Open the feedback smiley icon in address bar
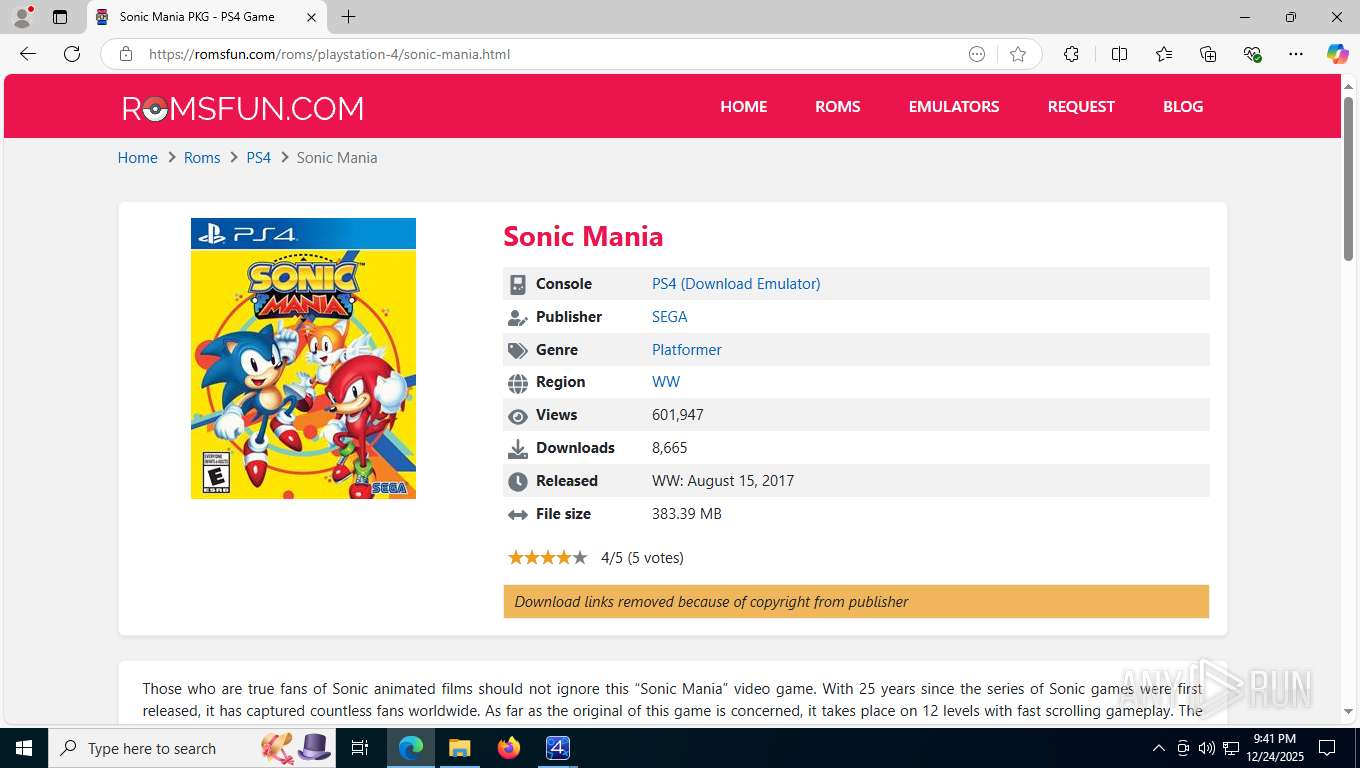The height and width of the screenshot is (768, 1360). click(x=977, y=54)
